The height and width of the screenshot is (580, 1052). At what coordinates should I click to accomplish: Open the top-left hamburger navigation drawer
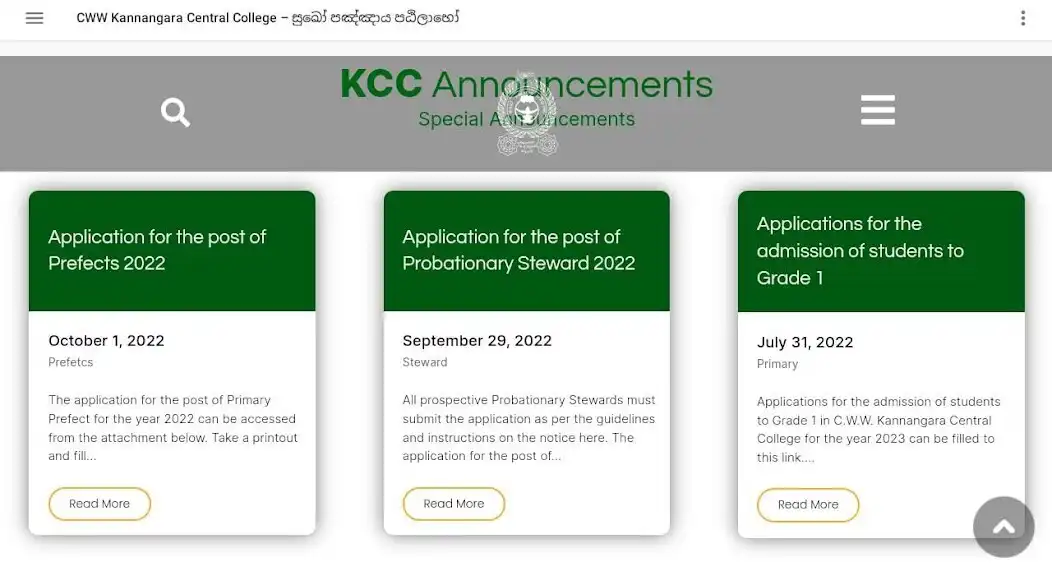tap(35, 18)
